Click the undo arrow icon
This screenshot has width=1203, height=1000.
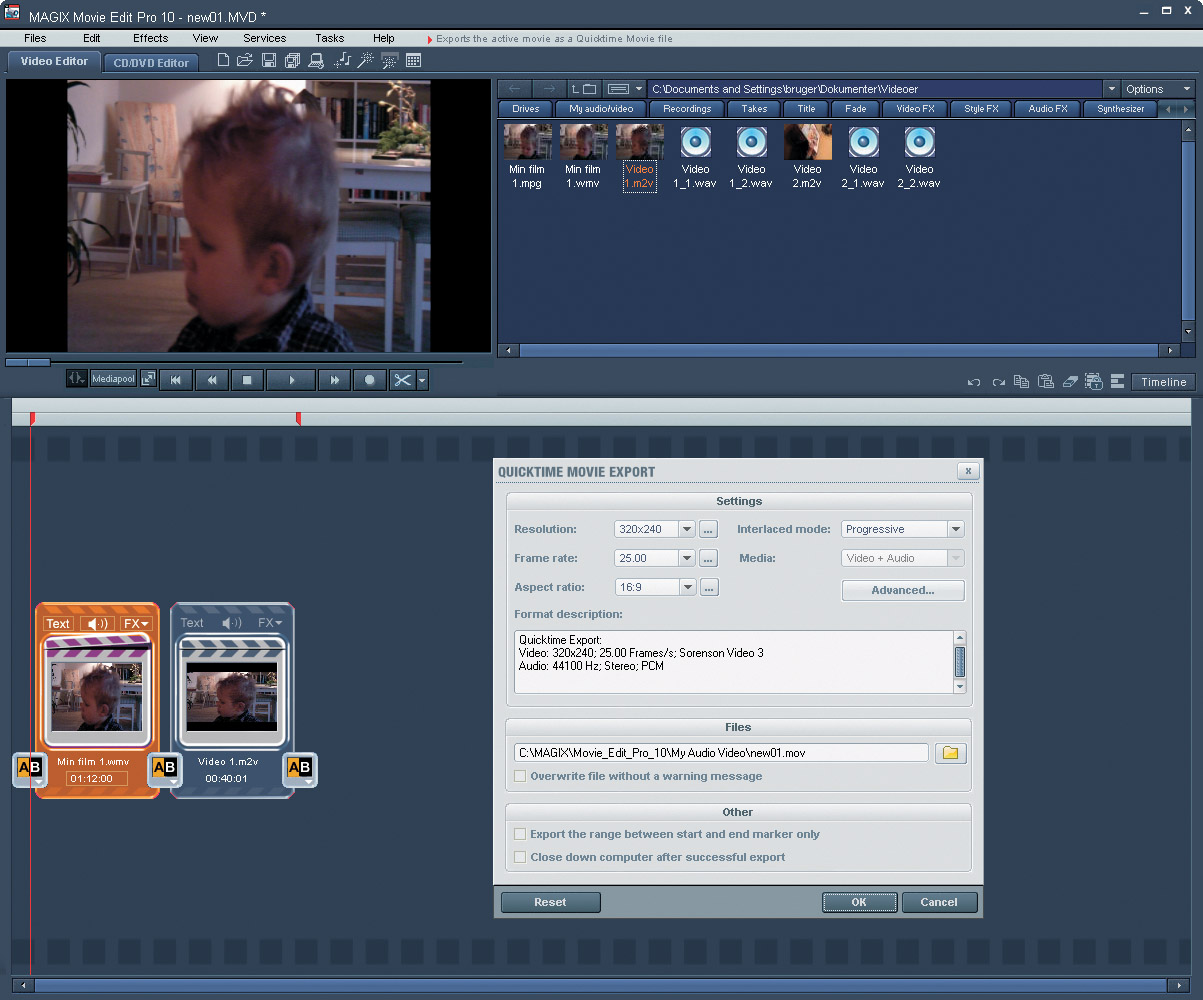(973, 382)
